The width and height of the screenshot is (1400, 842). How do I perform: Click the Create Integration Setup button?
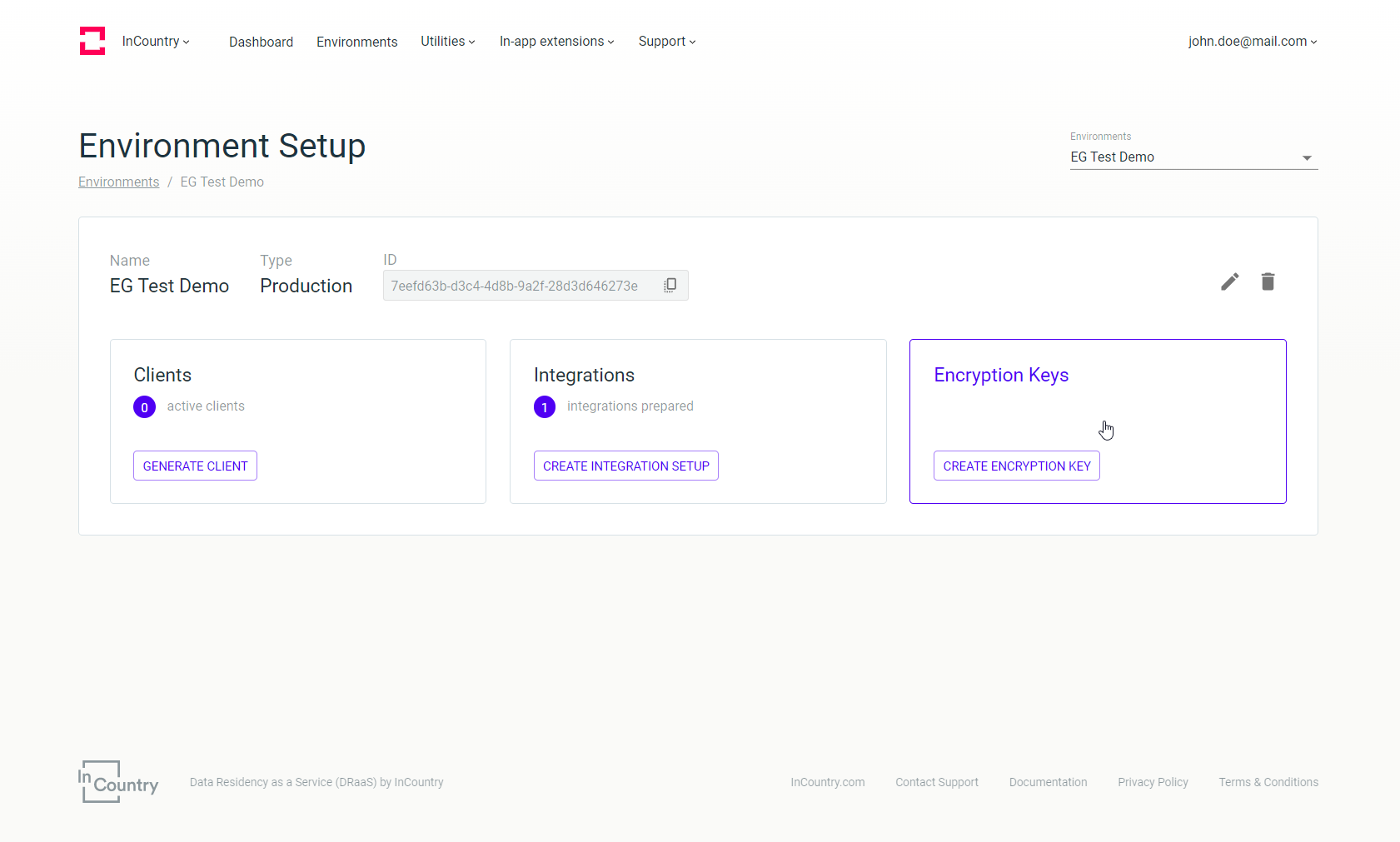click(625, 466)
